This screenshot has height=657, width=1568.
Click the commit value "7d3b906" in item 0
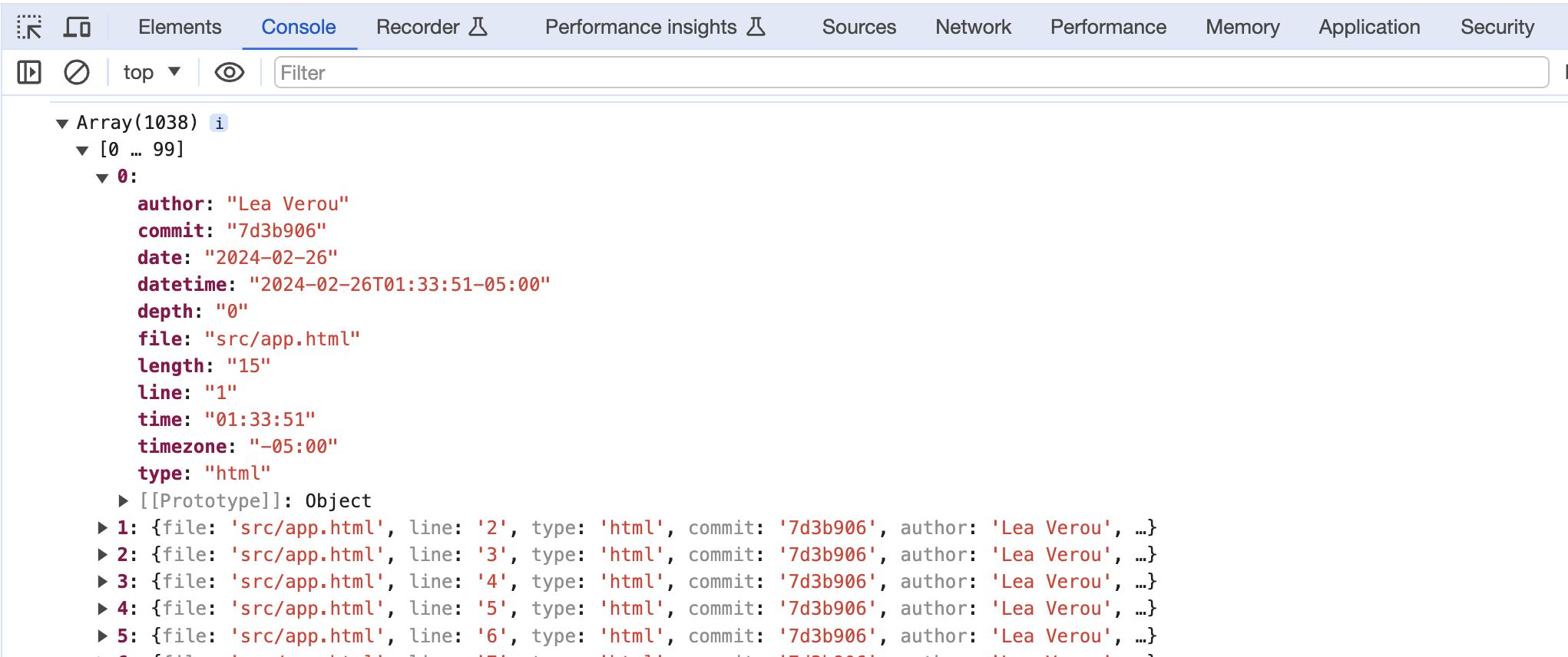coord(276,231)
